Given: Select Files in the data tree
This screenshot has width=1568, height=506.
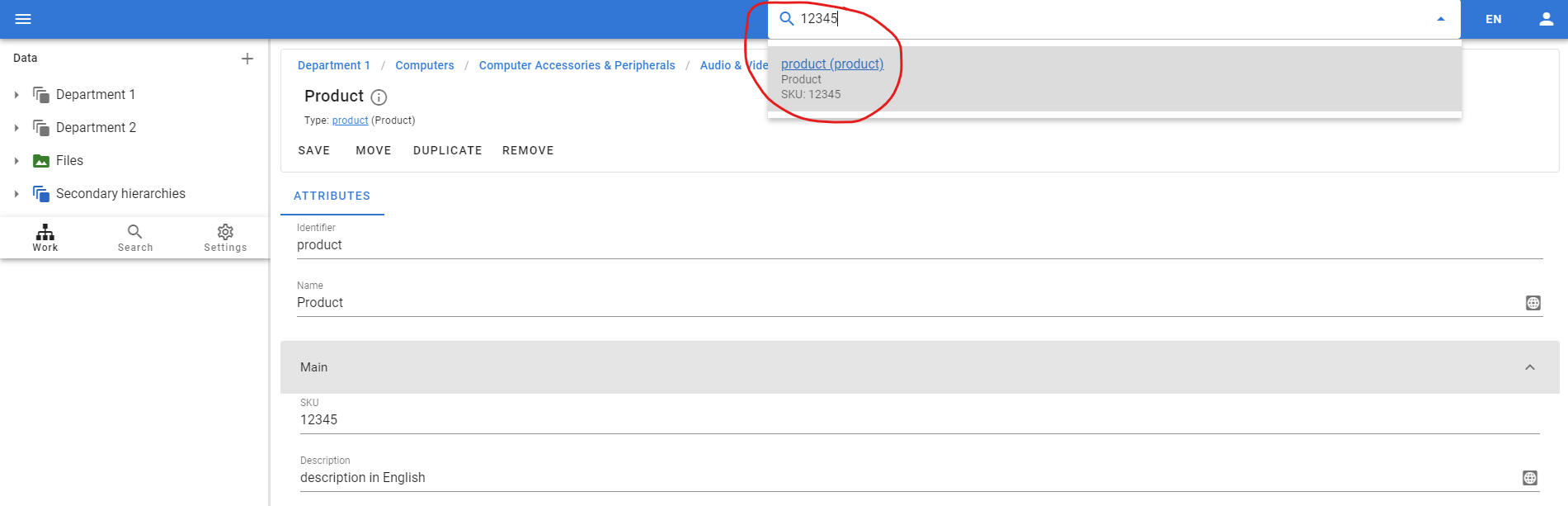Looking at the screenshot, I should 69,161.
